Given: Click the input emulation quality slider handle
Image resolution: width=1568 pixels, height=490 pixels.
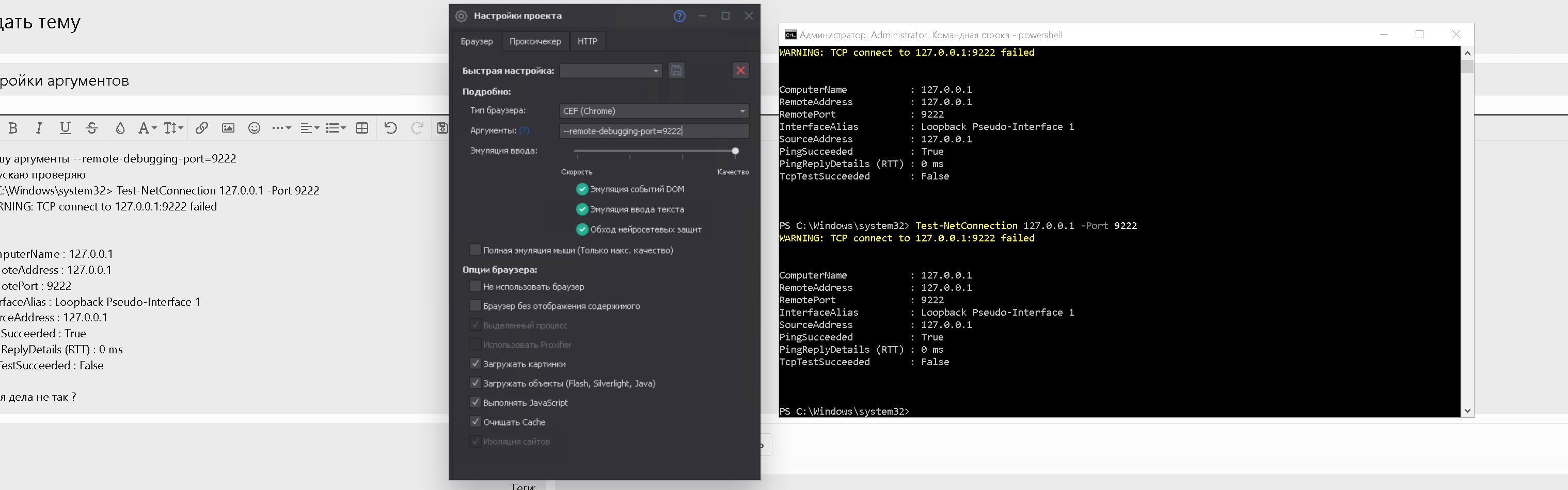Looking at the screenshot, I should [x=735, y=151].
